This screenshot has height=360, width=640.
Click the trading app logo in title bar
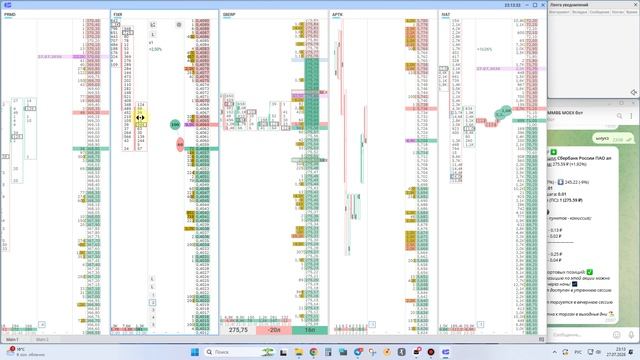click(7, 5)
